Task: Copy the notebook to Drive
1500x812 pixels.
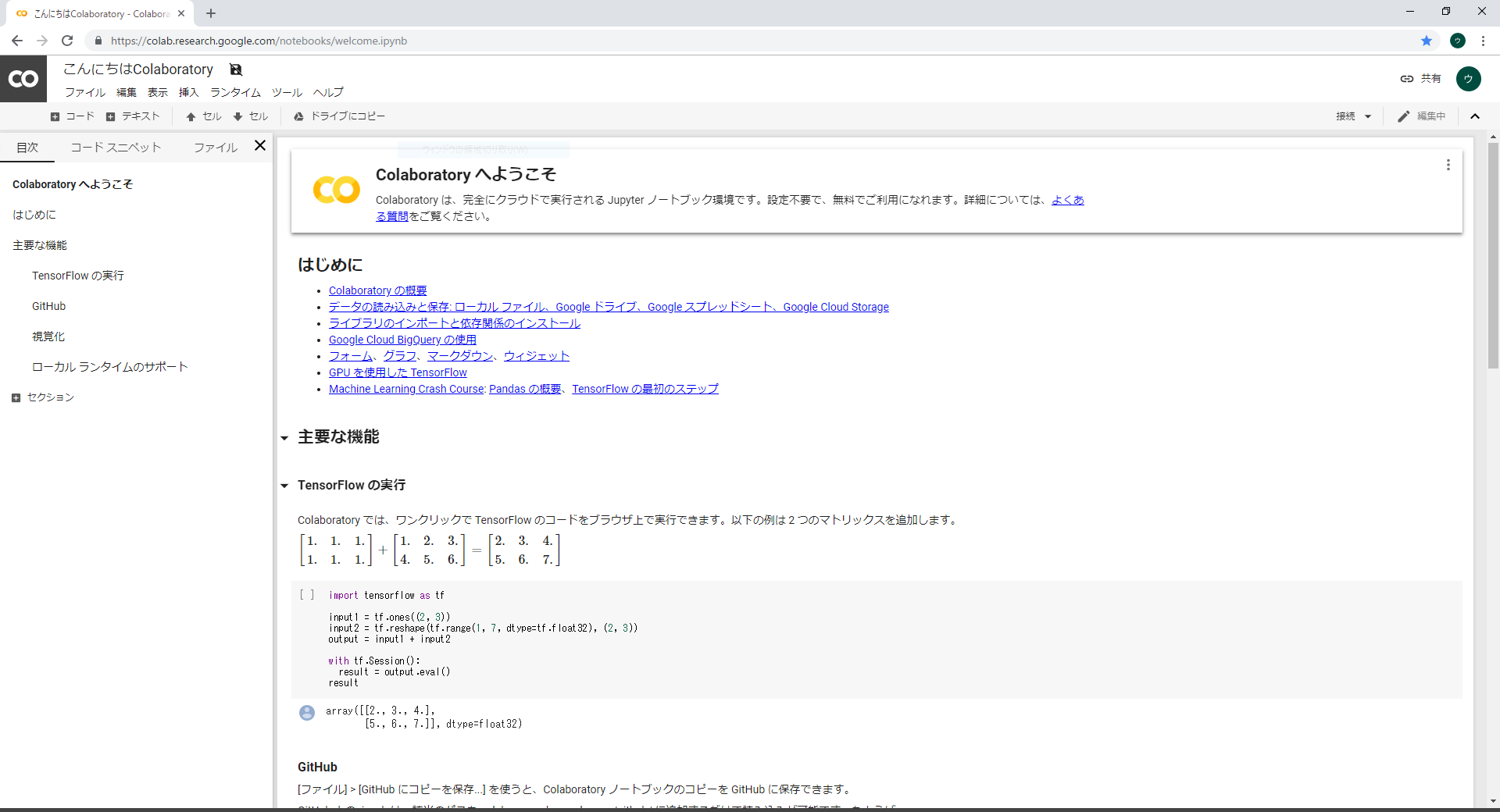Action: 340,116
